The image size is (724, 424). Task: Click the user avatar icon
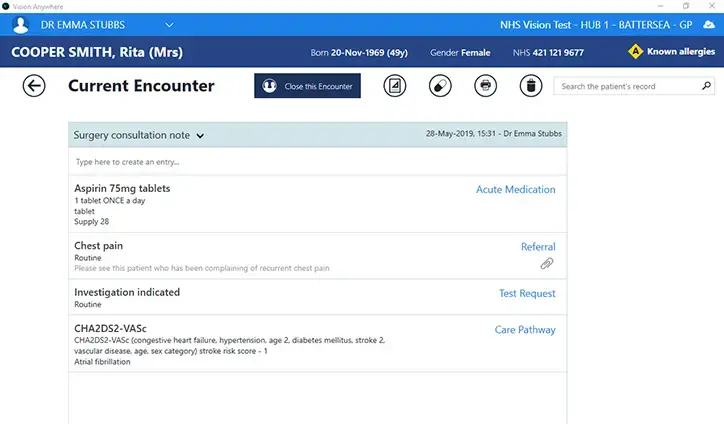pyautogui.click(x=20, y=25)
